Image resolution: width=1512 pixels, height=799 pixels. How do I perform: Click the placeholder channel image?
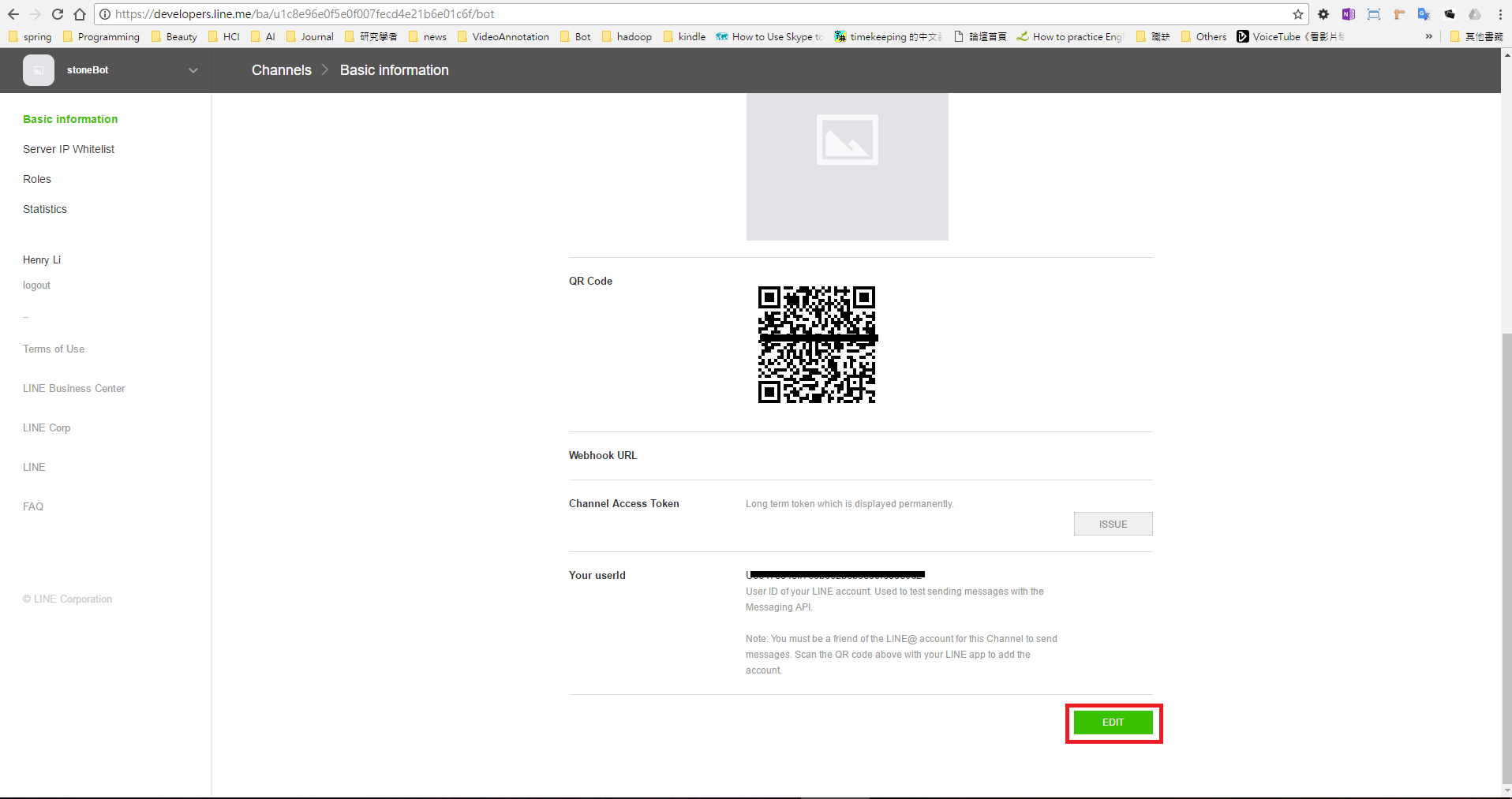(848, 166)
